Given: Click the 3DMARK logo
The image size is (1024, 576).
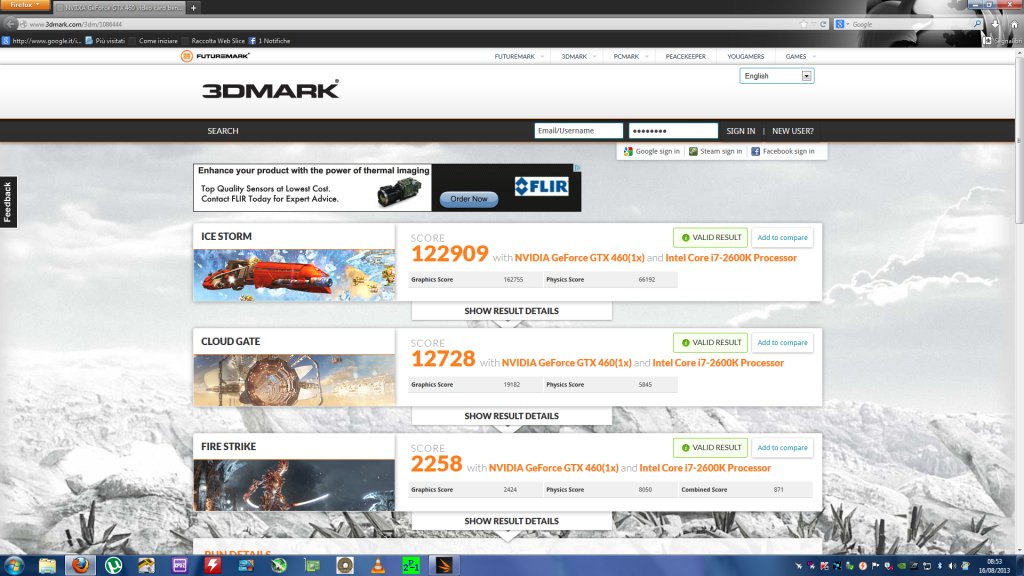Looking at the screenshot, I should tap(270, 89).
